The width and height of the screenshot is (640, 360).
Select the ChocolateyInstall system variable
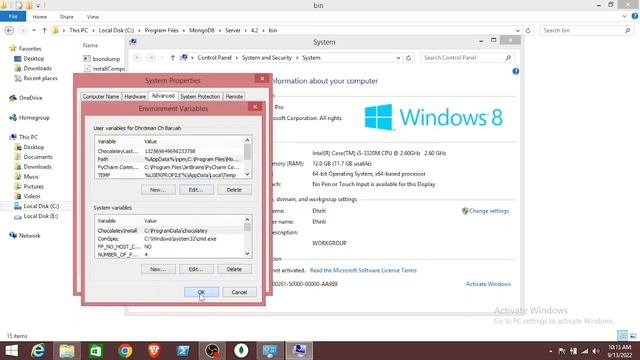tap(169, 231)
